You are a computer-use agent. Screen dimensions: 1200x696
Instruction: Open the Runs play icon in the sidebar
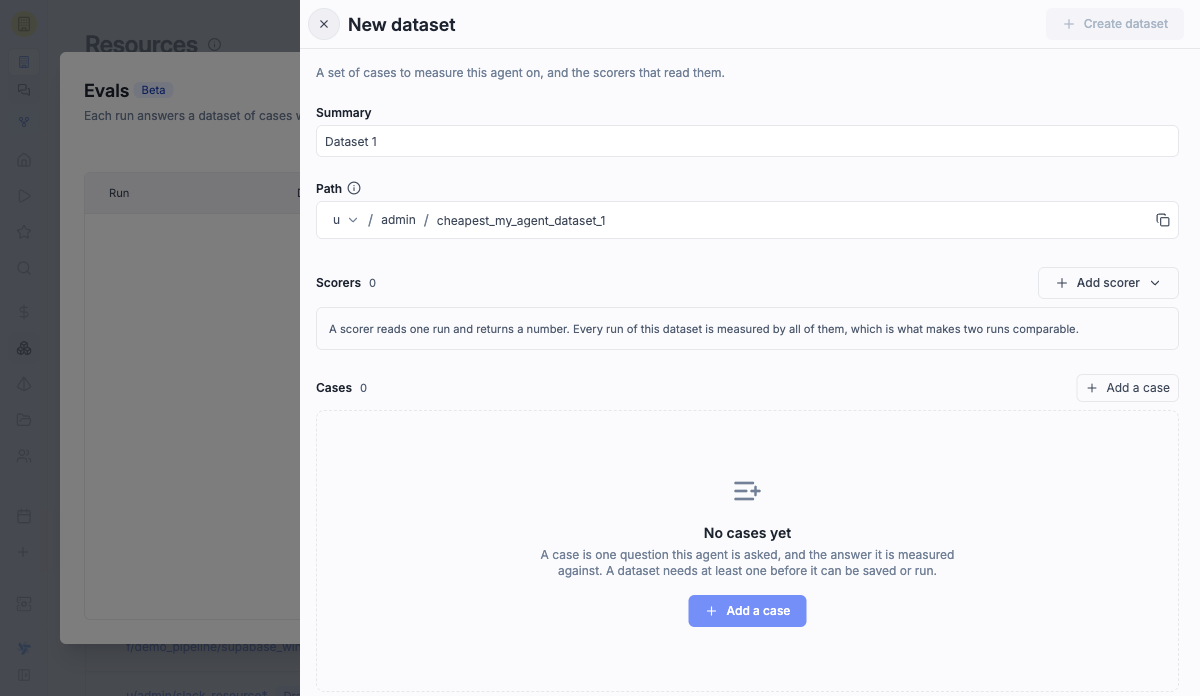tap(24, 196)
